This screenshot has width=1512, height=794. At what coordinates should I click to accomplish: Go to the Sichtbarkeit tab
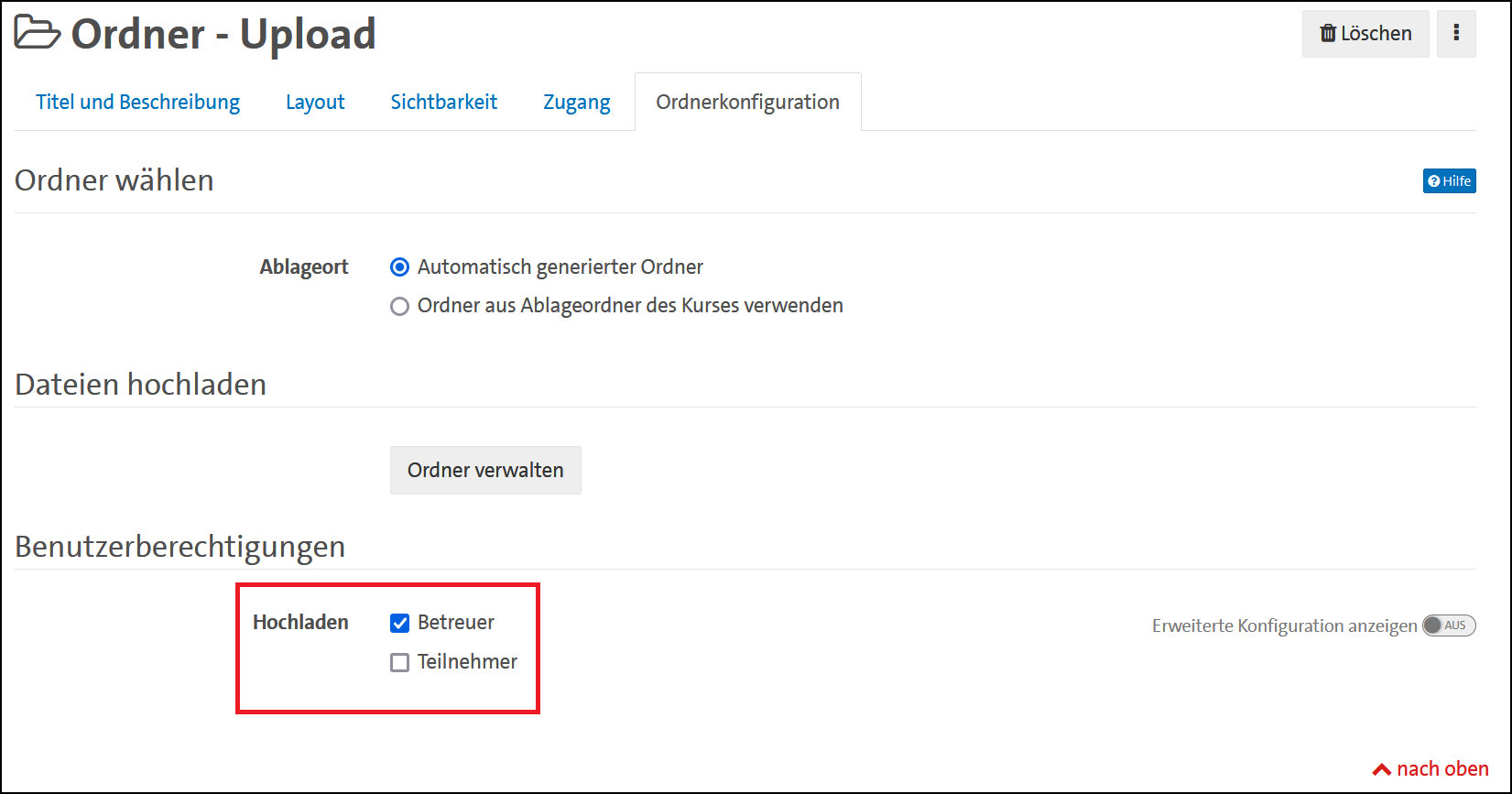point(443,102)
